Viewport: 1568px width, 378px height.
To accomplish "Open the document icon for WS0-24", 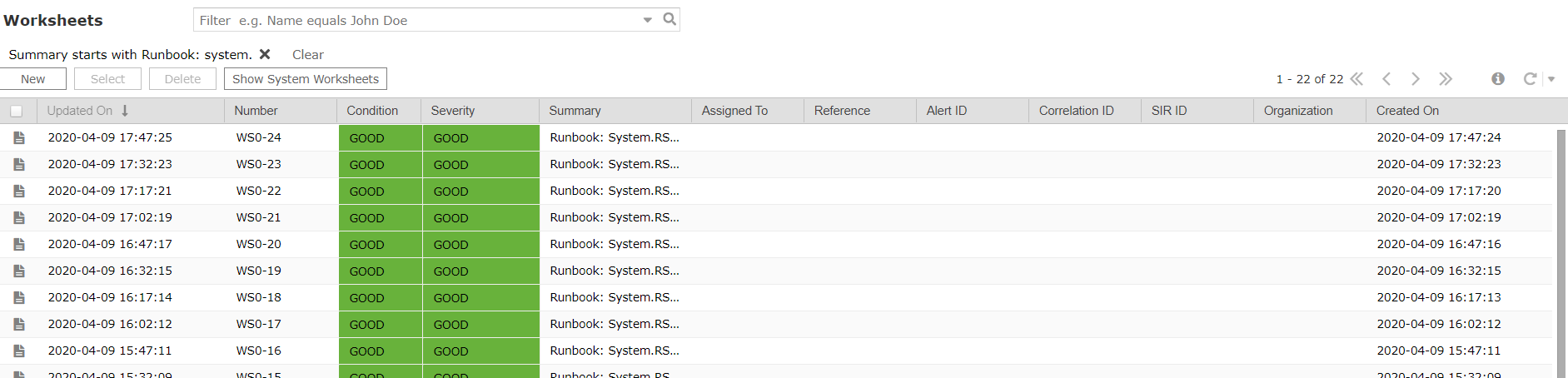I will click(x=19, y=137).
